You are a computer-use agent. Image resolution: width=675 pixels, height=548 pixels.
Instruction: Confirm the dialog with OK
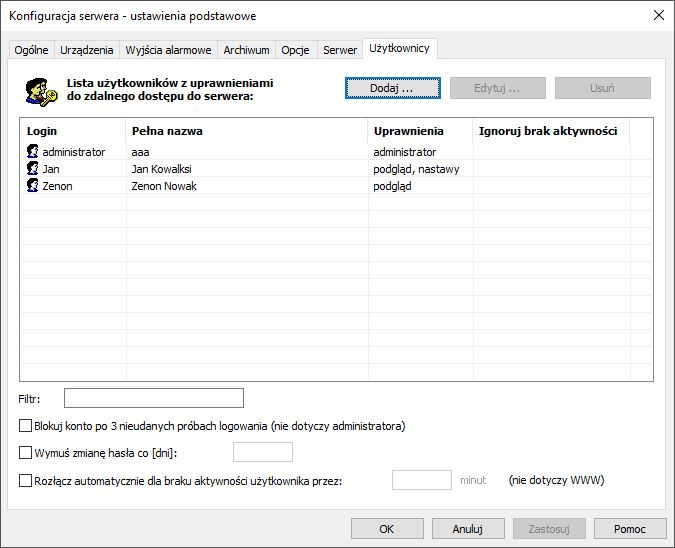(x=387, y=529)
